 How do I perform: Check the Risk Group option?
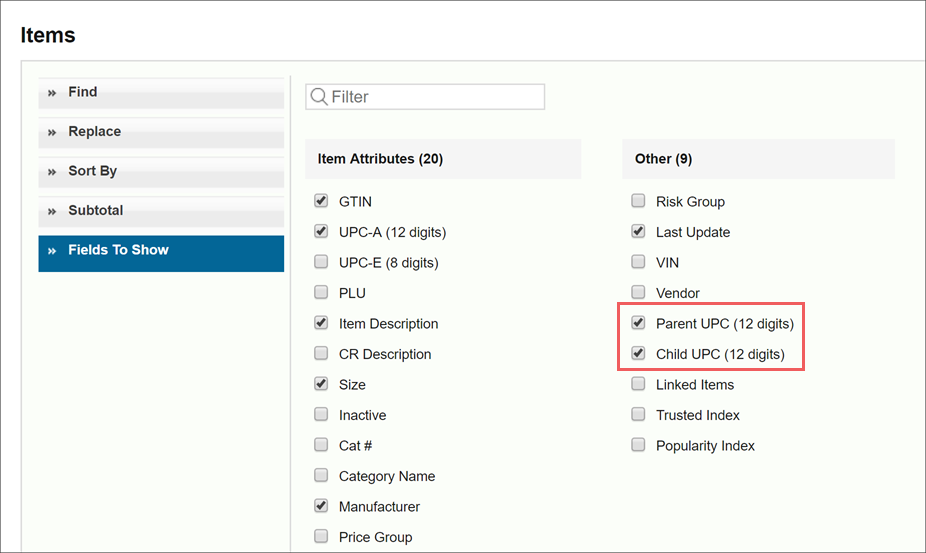(638, 201)
